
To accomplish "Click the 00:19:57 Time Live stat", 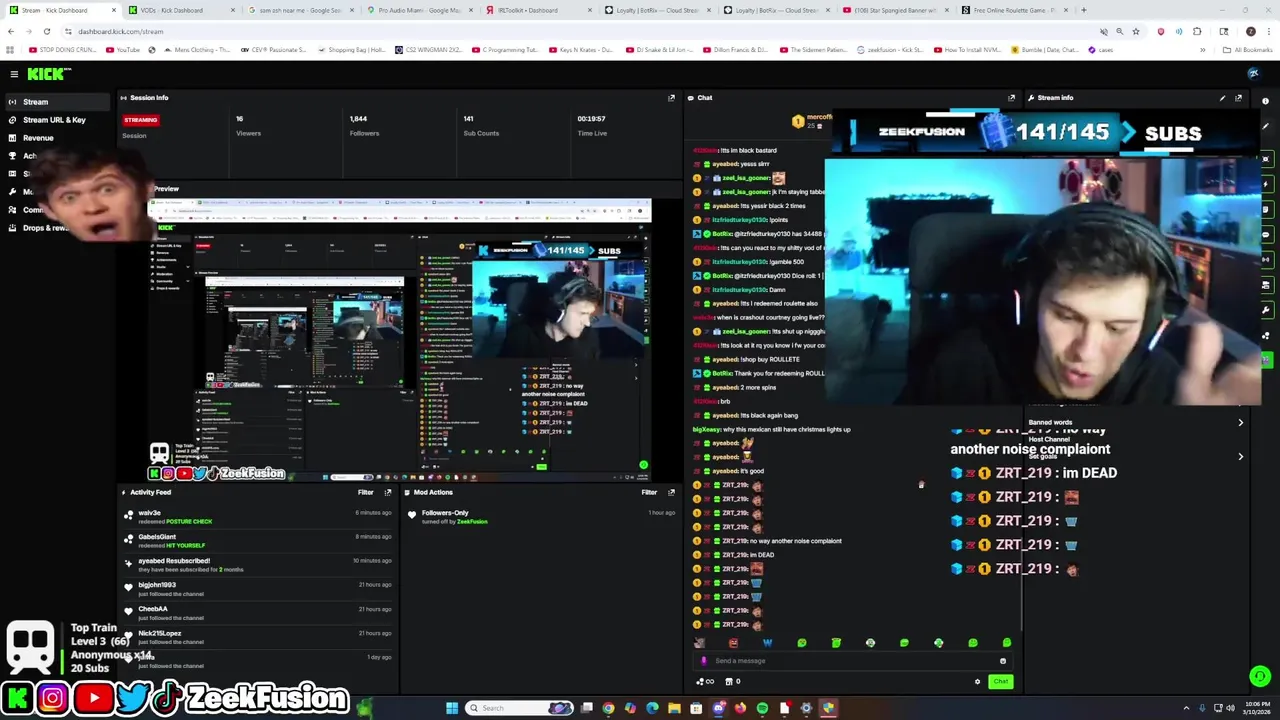I will coord(592,125).
